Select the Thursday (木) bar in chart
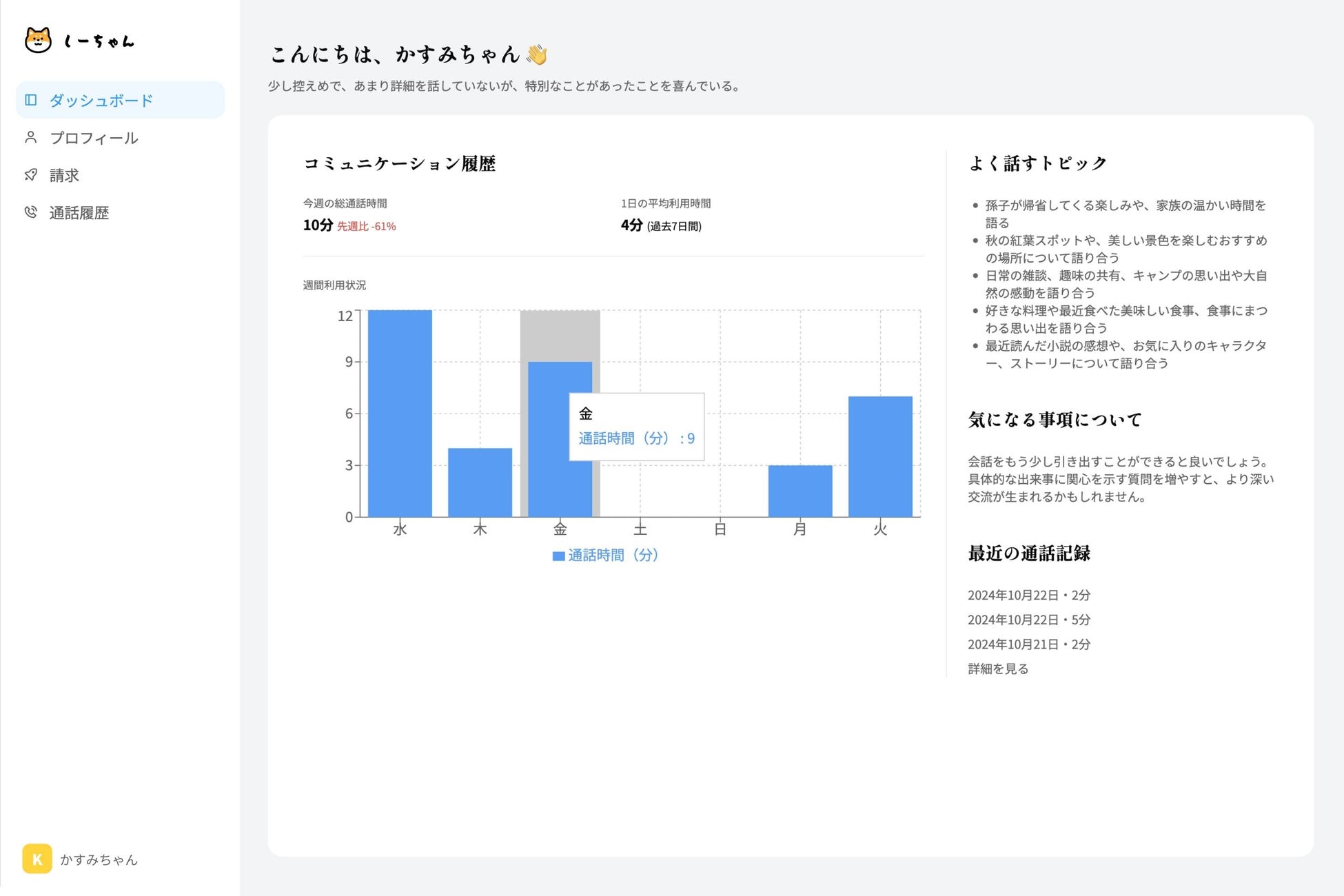Image resolution: width=1344 pixels, height=896 pixels. (x=480, y=482)
